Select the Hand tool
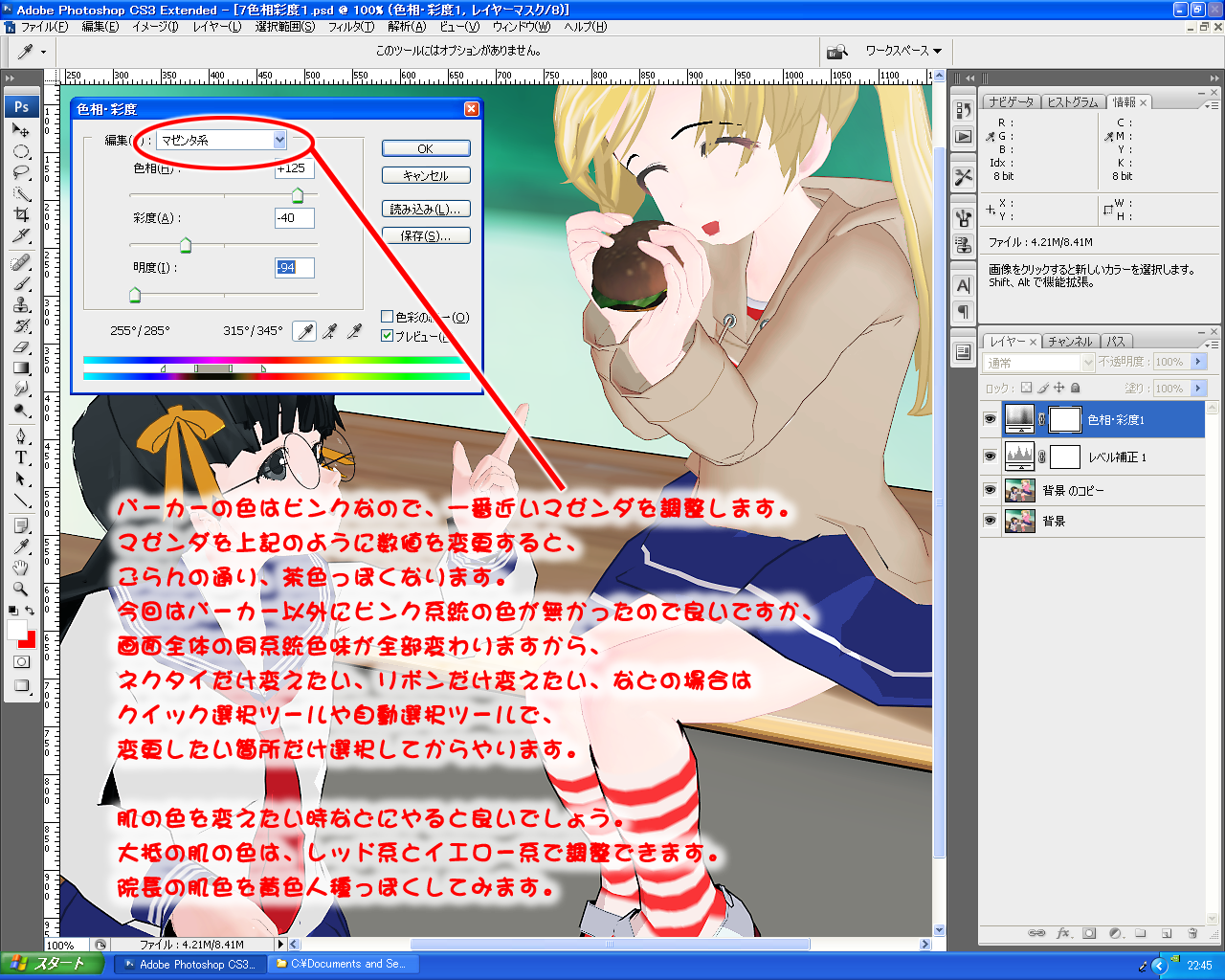The image size is (1225, 980). [21, 568]
